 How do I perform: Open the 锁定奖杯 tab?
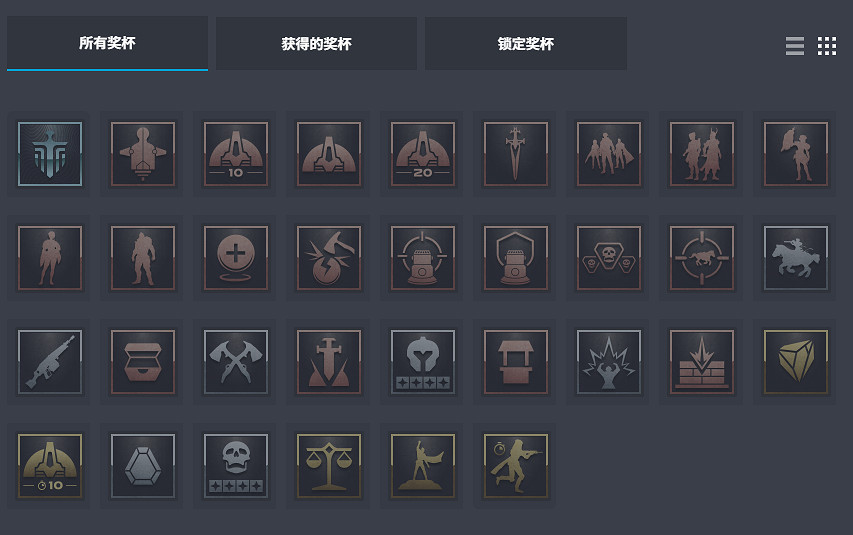coord(526,44)
